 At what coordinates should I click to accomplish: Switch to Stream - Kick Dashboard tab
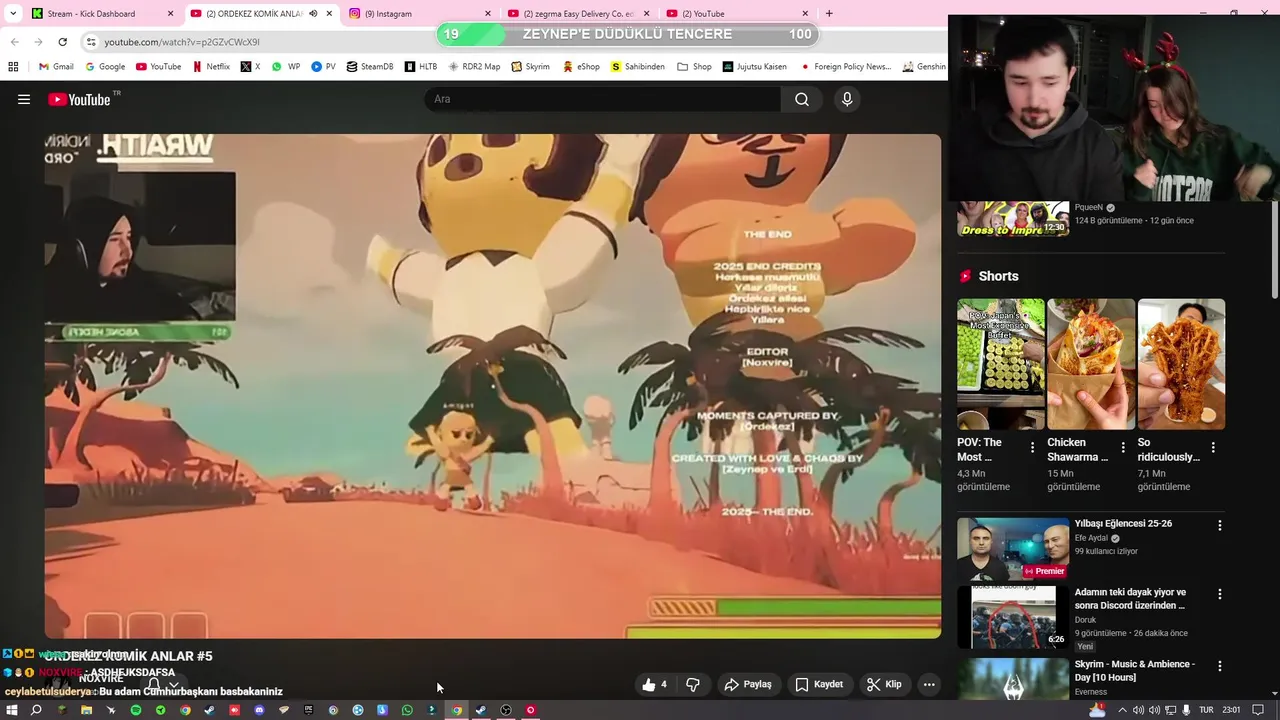point(103,13)
